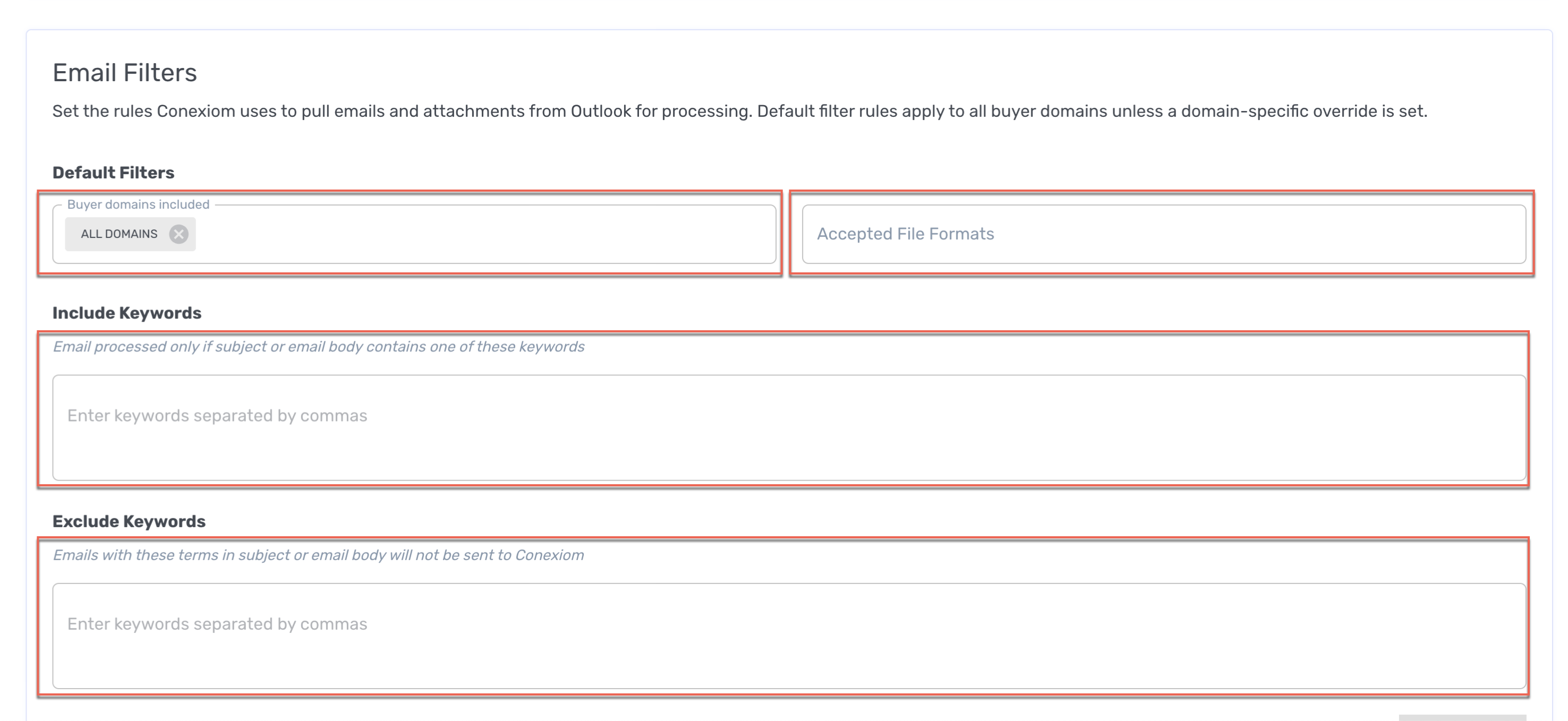
Task: Click the word "Outlook" in the description
Action: pyautogui.click(x=600, y=111)
